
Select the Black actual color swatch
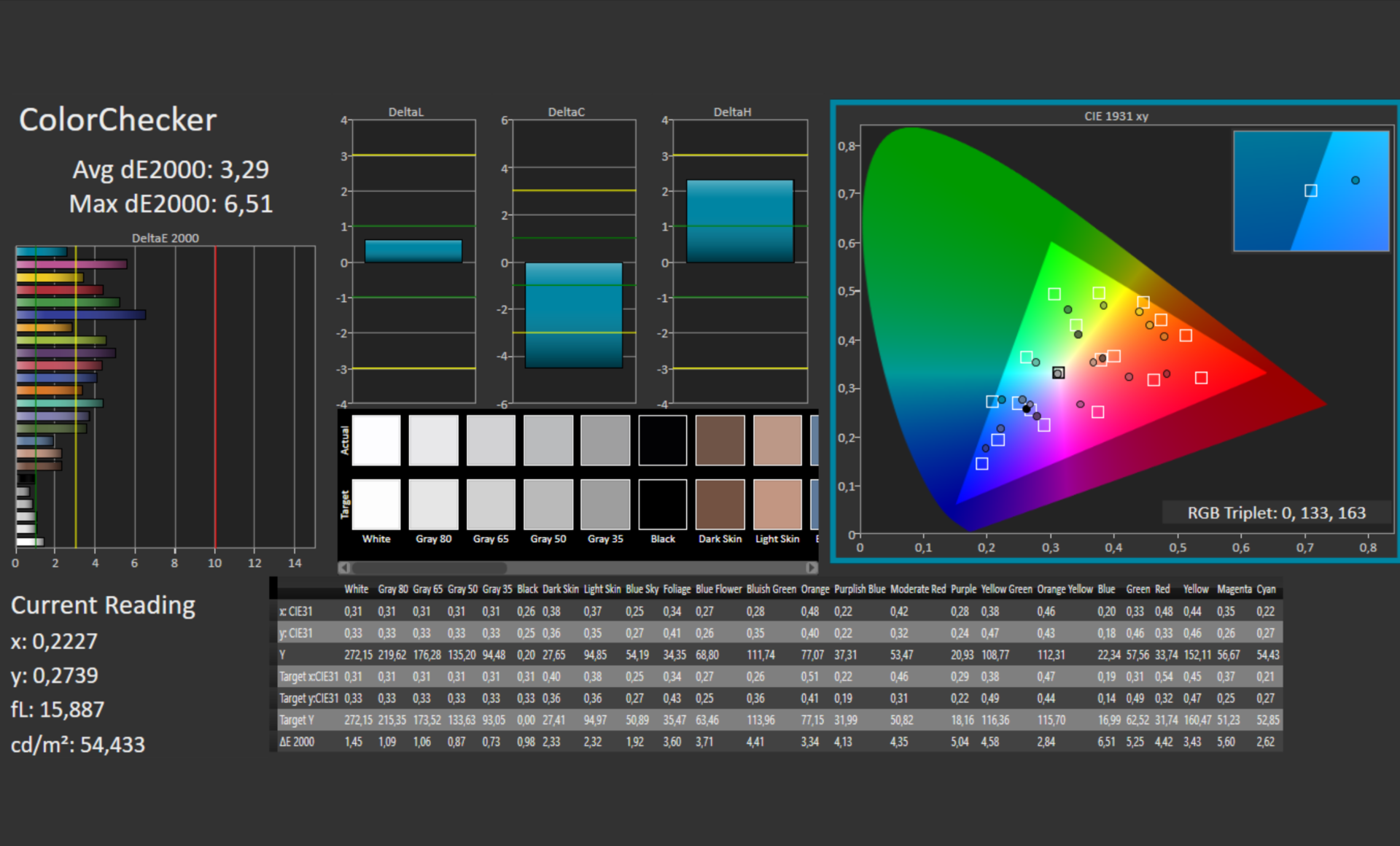(662, 440)
